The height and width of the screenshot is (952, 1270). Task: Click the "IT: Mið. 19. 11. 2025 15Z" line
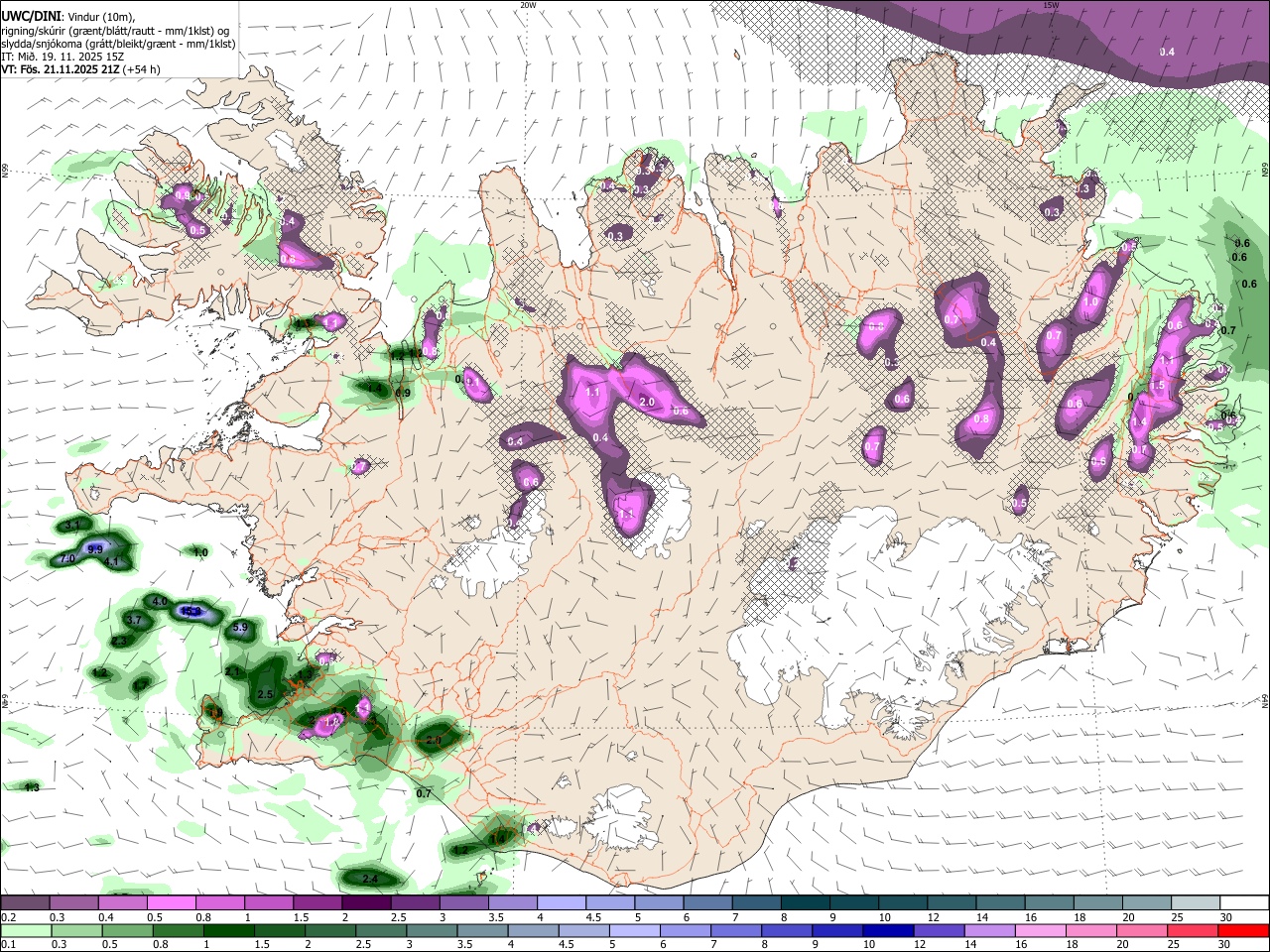(62, 57)
